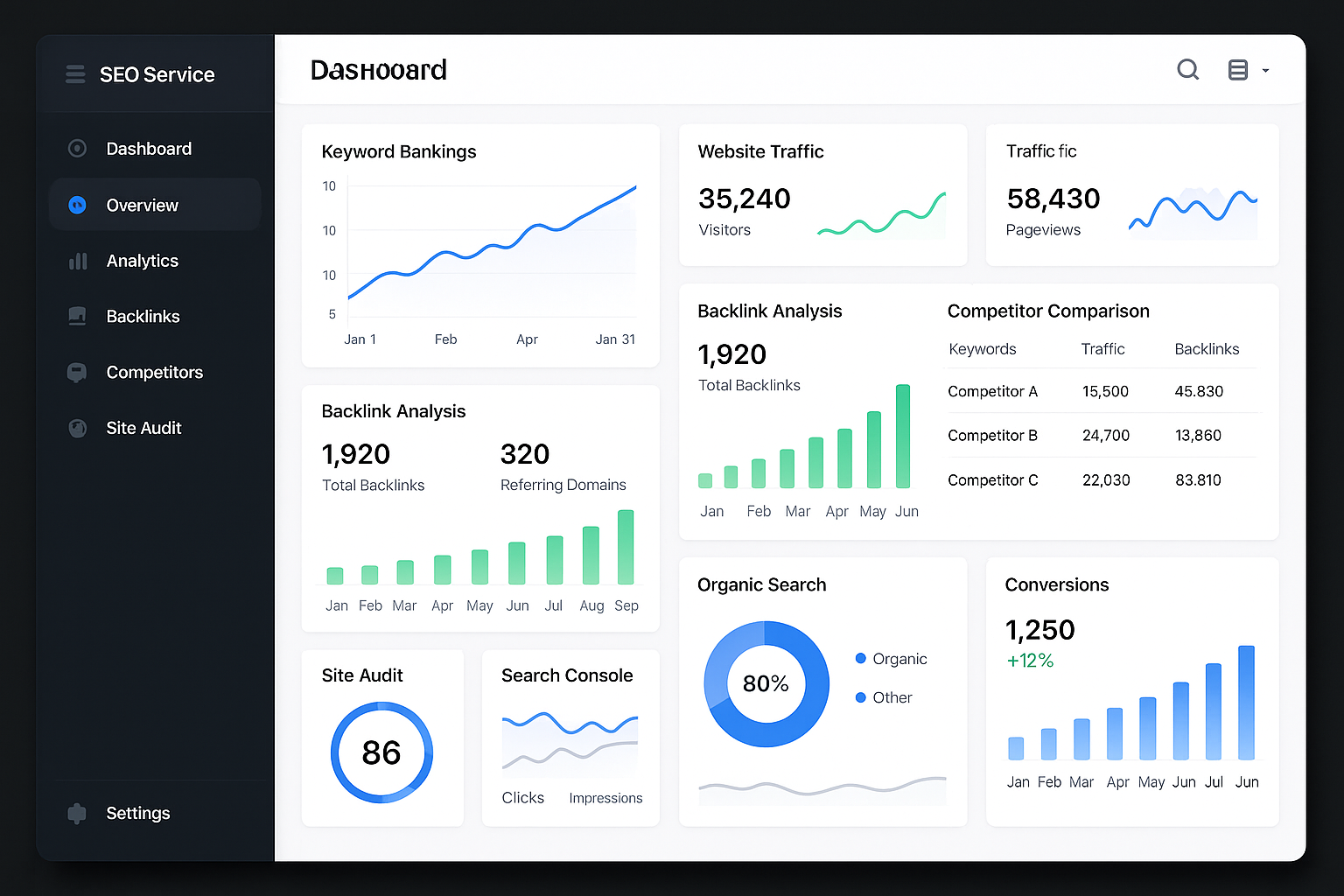
Task: Open Settings via its gear icon
Action: (x=77, y=814)
